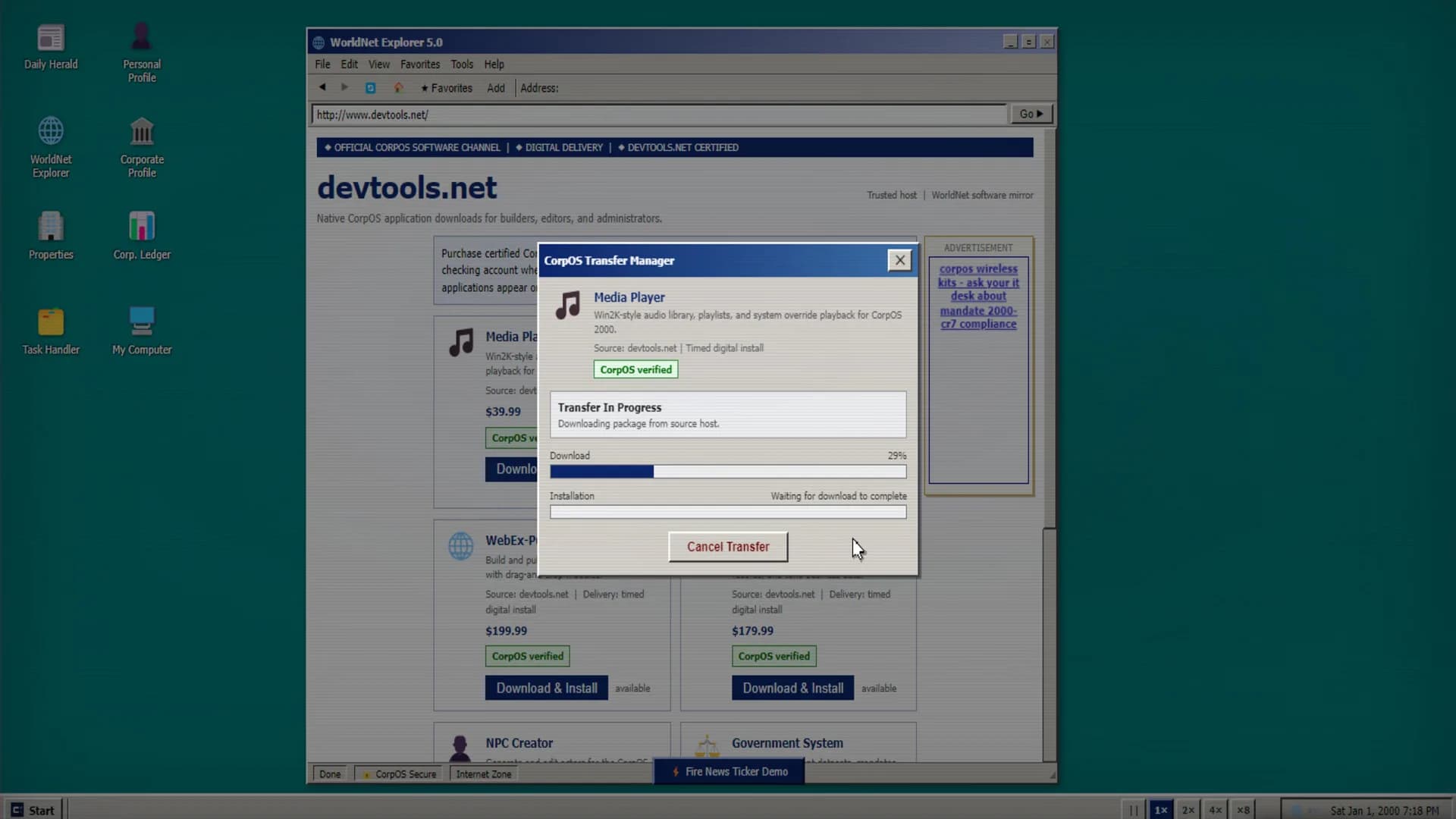Open the View menu

point(379,64)
